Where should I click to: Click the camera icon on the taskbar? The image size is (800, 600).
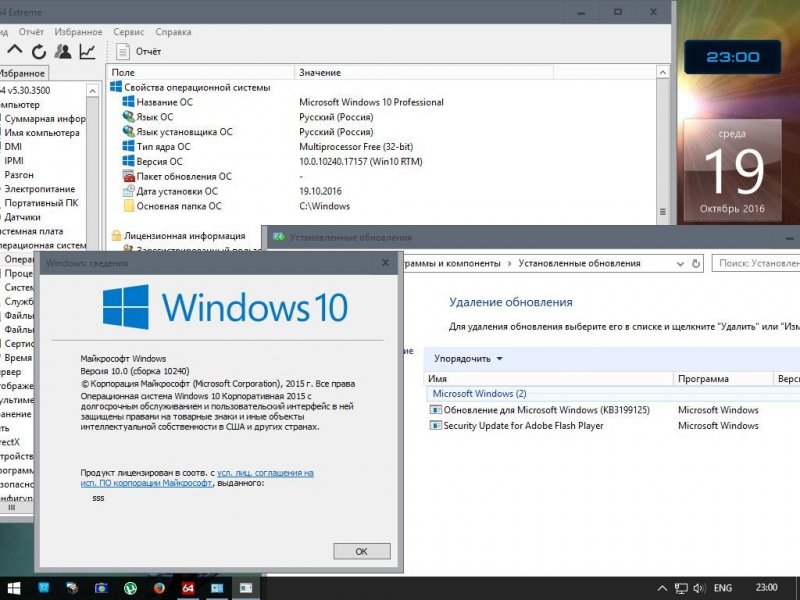pos(102,588)
